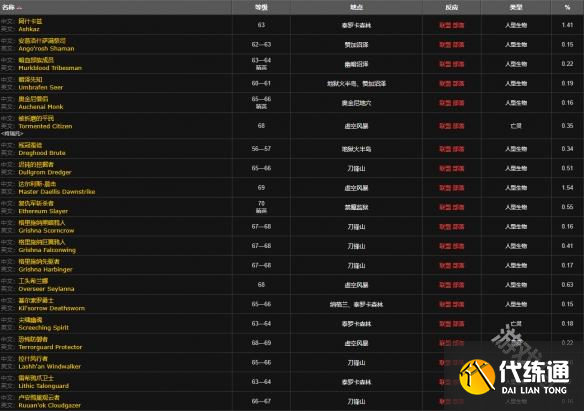This screenshot has width=584, height=411.
Task: Open the Grishna Harbinger NPC link
Action: click(45, 269)
